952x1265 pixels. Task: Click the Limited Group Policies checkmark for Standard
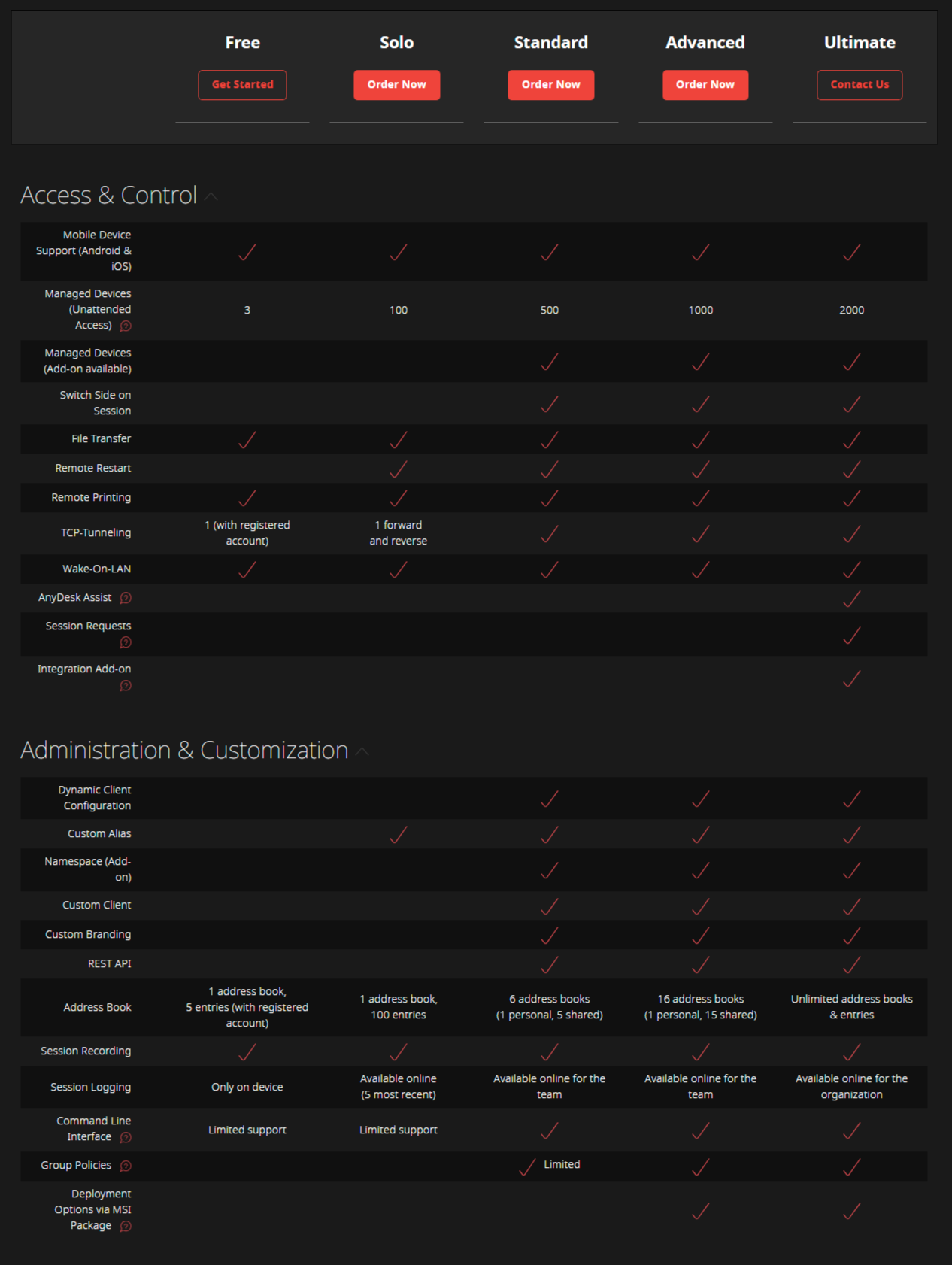[x=528, y=1166]
